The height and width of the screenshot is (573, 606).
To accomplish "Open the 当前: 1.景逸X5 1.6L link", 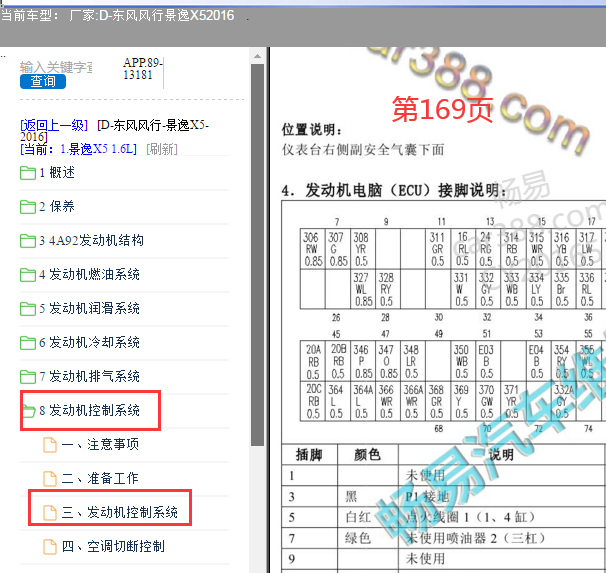I will (x=78, y=149).
